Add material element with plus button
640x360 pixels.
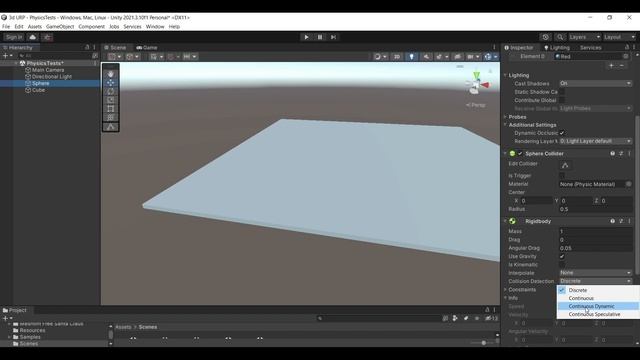click(611, 66)
